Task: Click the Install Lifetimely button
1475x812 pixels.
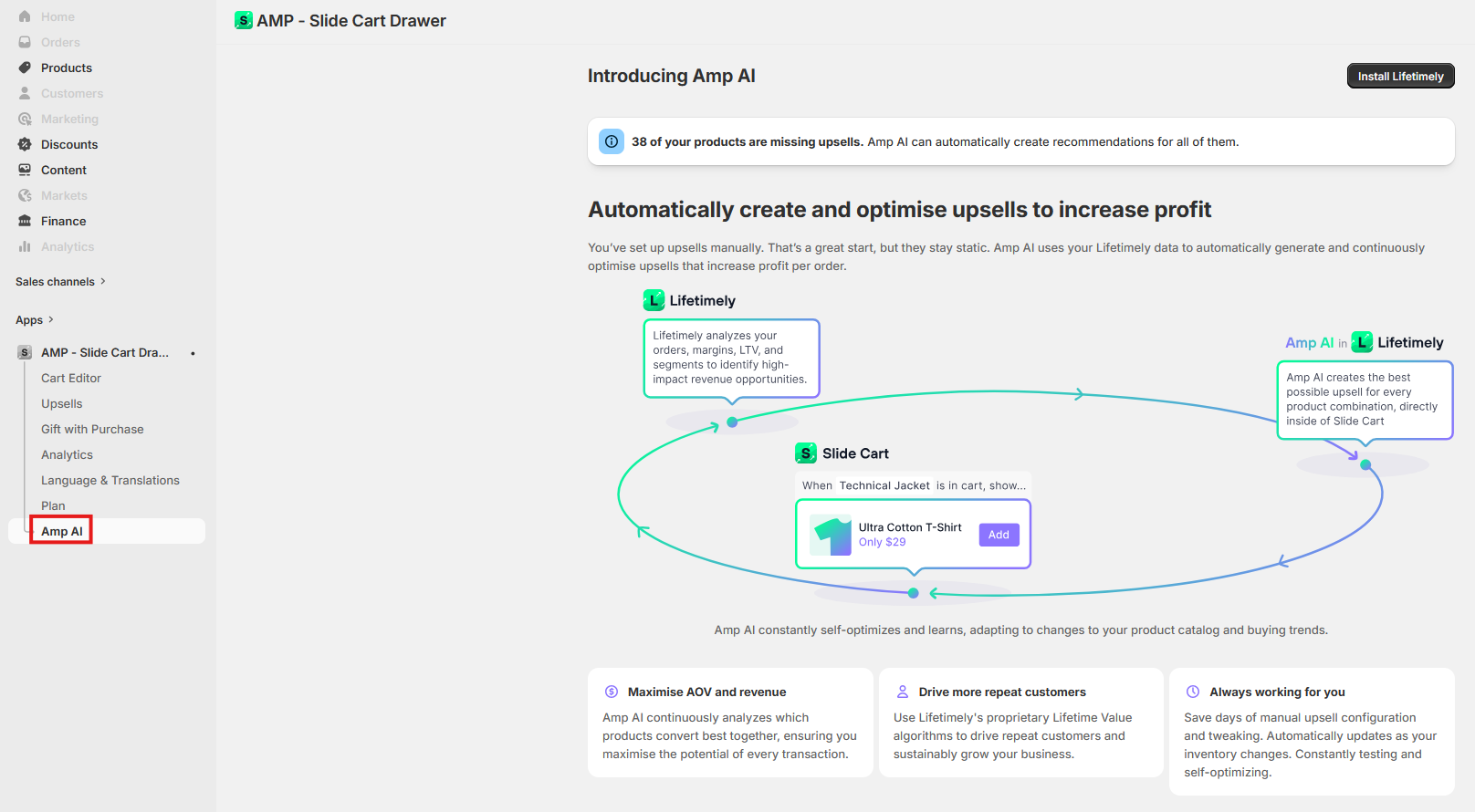Action: [x=1400, y=76]
